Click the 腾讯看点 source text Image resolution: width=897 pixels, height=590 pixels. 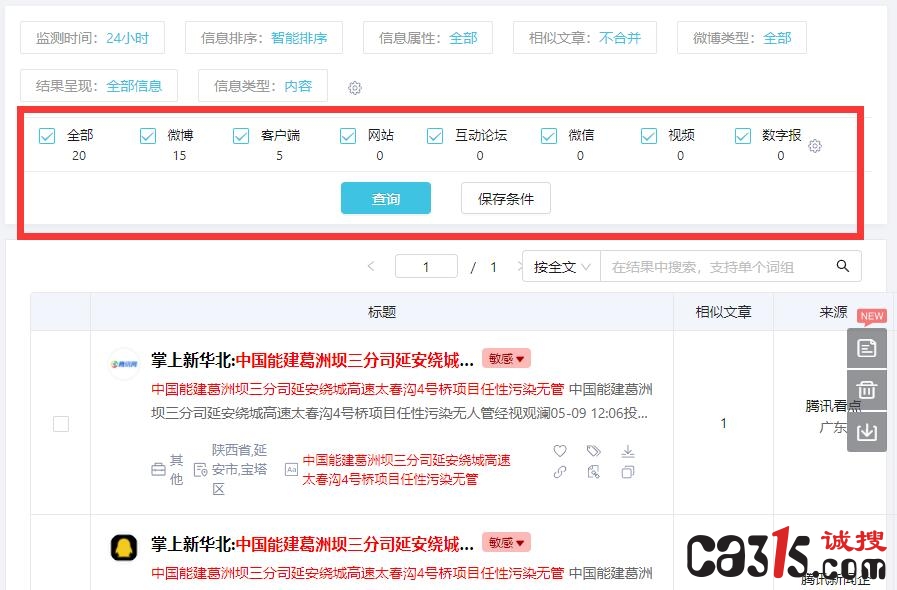833,406
